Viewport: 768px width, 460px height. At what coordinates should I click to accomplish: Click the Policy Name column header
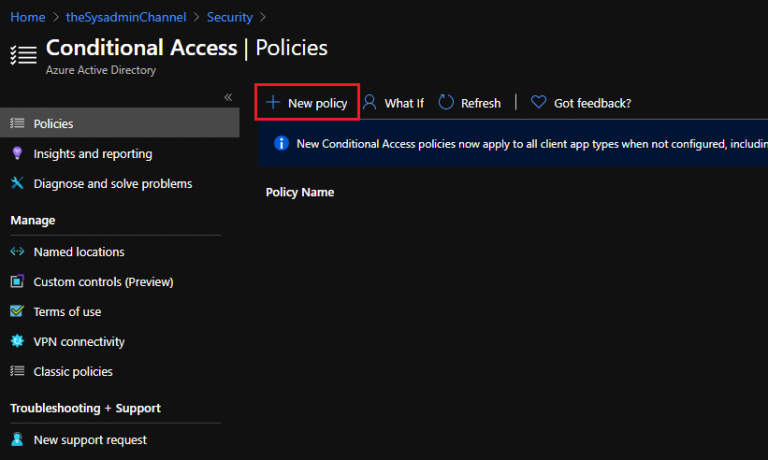point(300,192)
